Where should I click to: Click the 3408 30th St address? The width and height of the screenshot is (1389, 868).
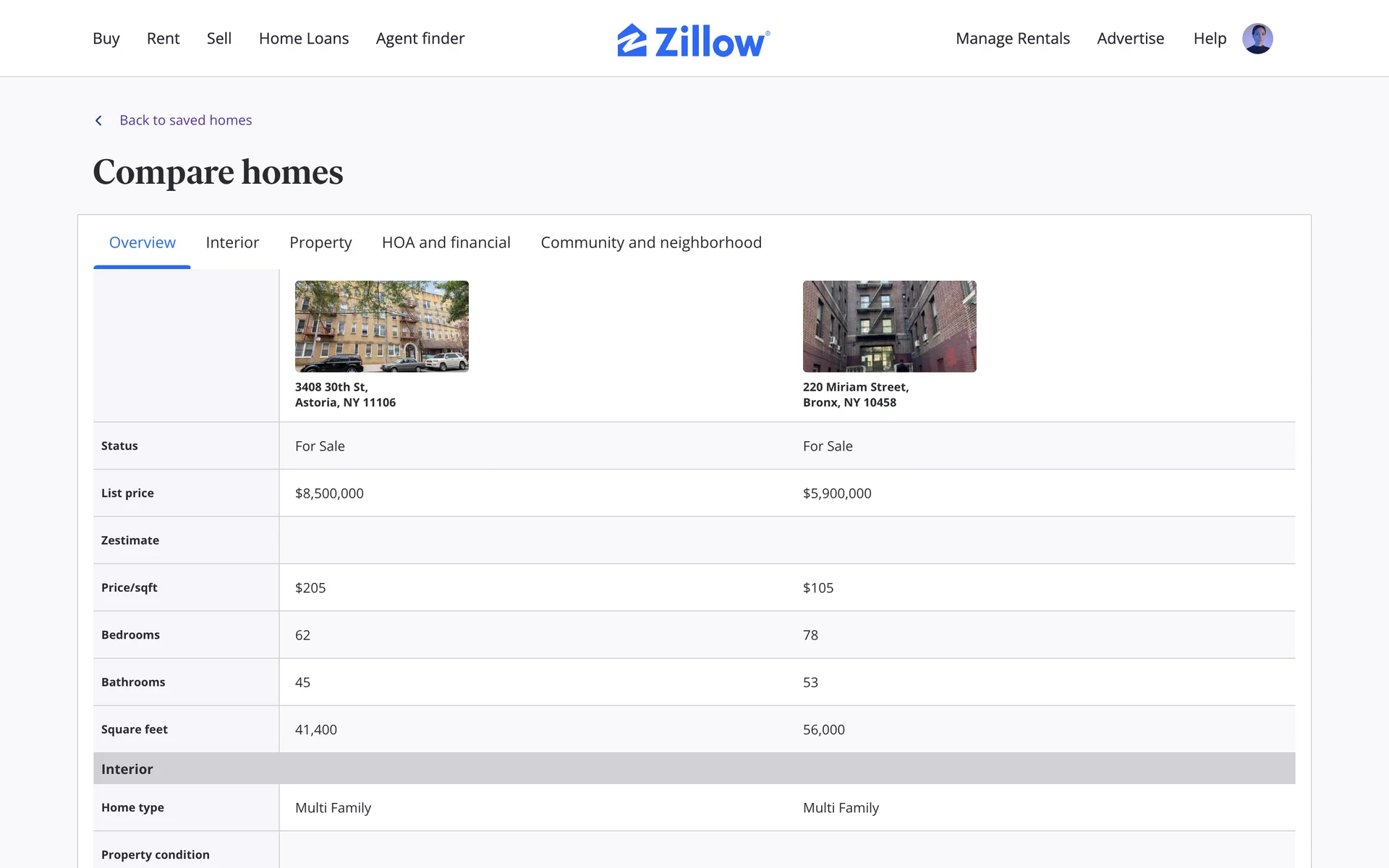pyautogui.click(x=345, y=395)
